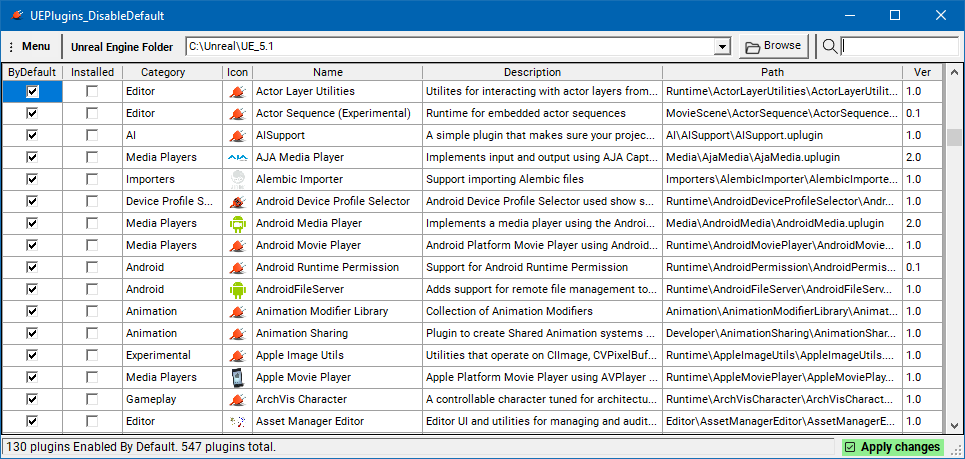Uncheck ByDefault for Android Media Player

[32, 223]
